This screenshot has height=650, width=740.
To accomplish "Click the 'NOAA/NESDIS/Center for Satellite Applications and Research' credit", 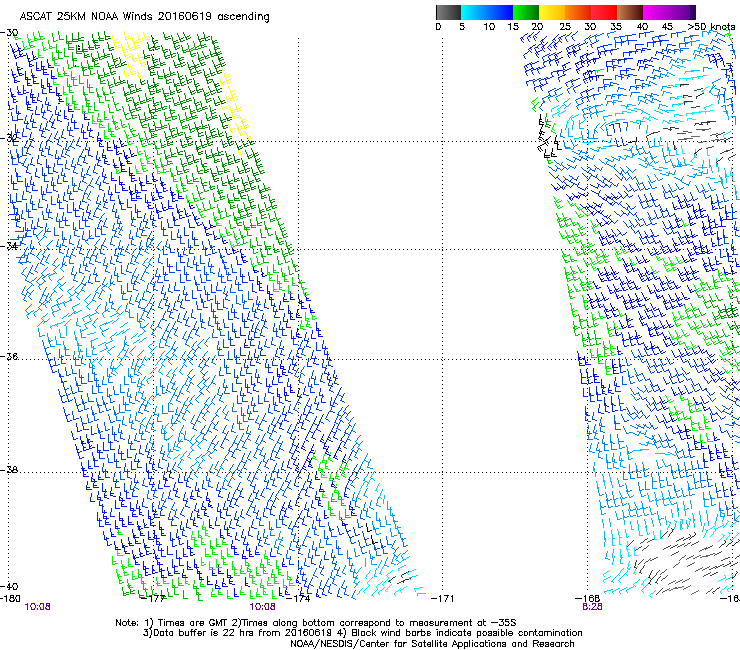I will pyautogui.click(x=432, y=644).
